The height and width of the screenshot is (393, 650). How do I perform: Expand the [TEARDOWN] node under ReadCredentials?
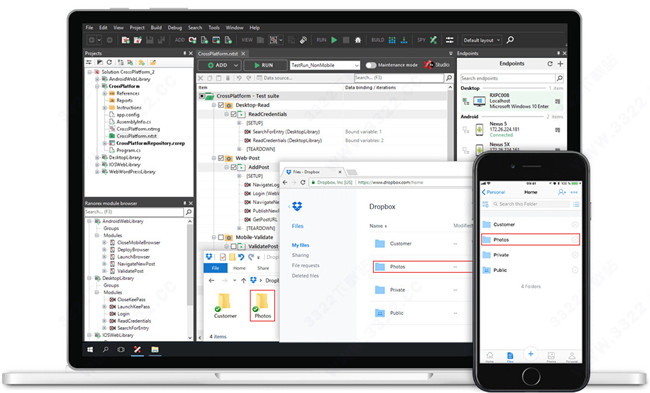[239, 149]
